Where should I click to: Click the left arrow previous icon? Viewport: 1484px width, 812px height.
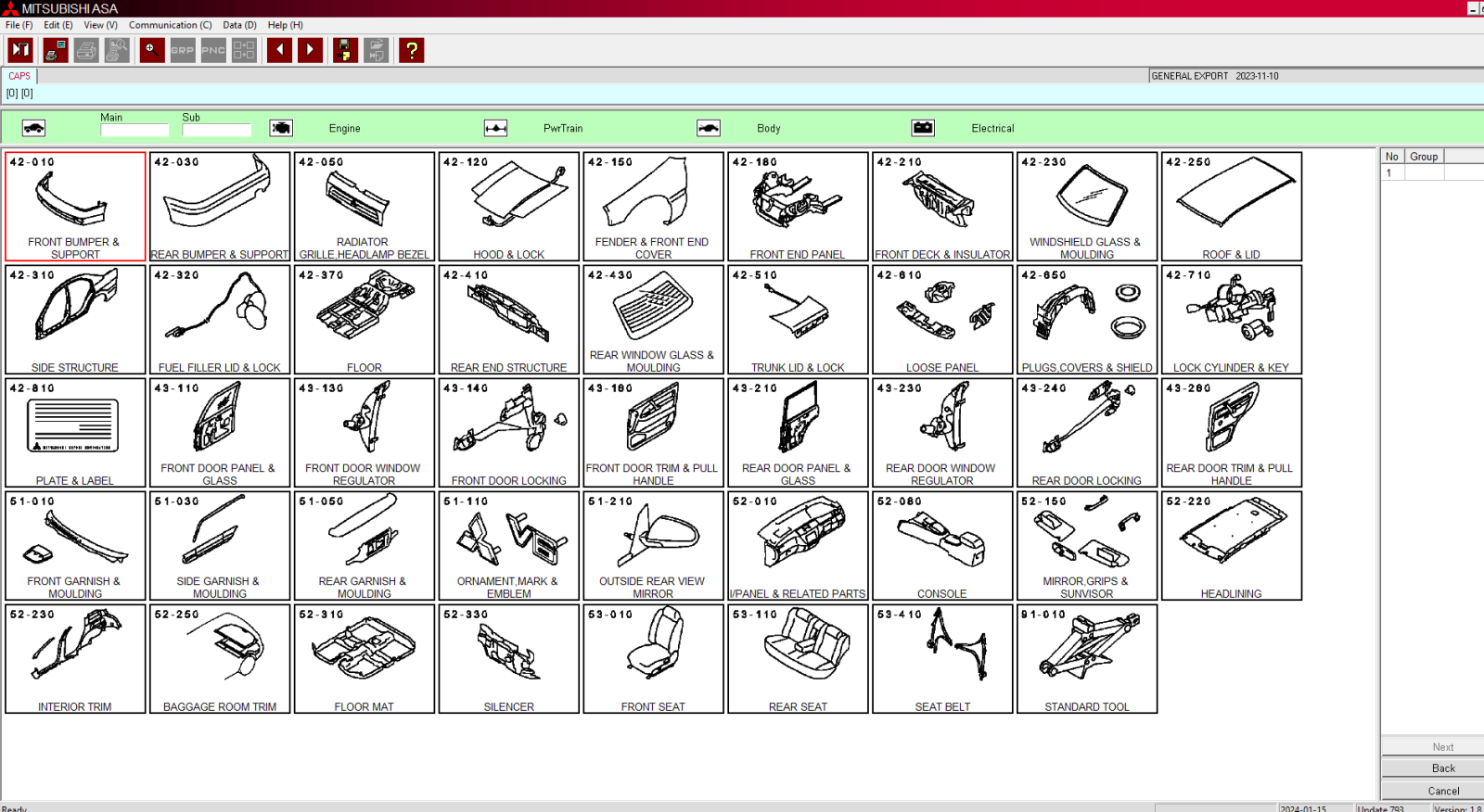point(279,50)
